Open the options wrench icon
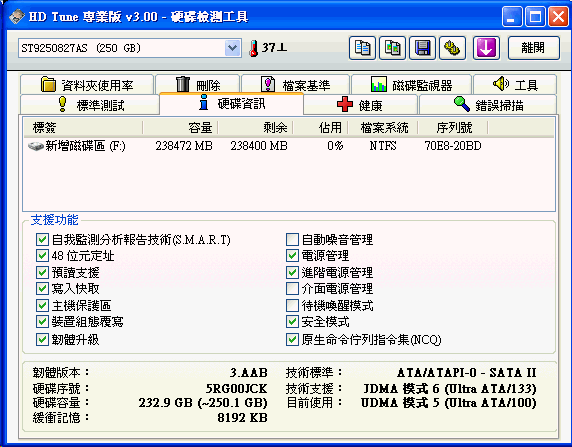Image resolution: width=572 pixels, height=447 pixels. (x=452, y=48)
